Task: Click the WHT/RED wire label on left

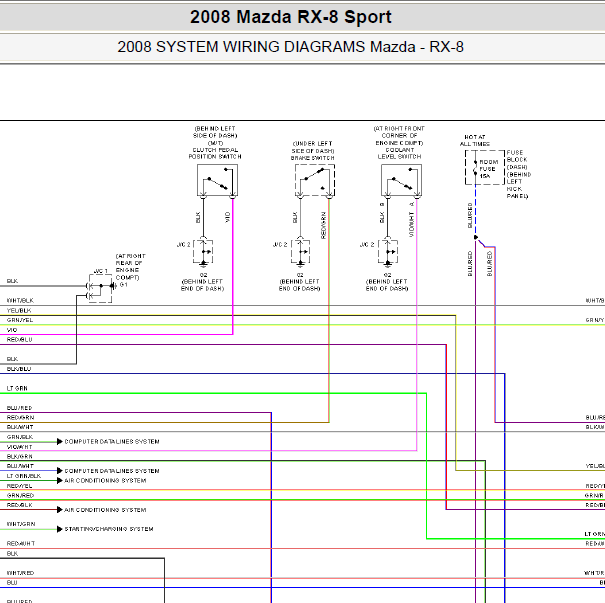Action: pyautogui.click(x=20, y=573)
